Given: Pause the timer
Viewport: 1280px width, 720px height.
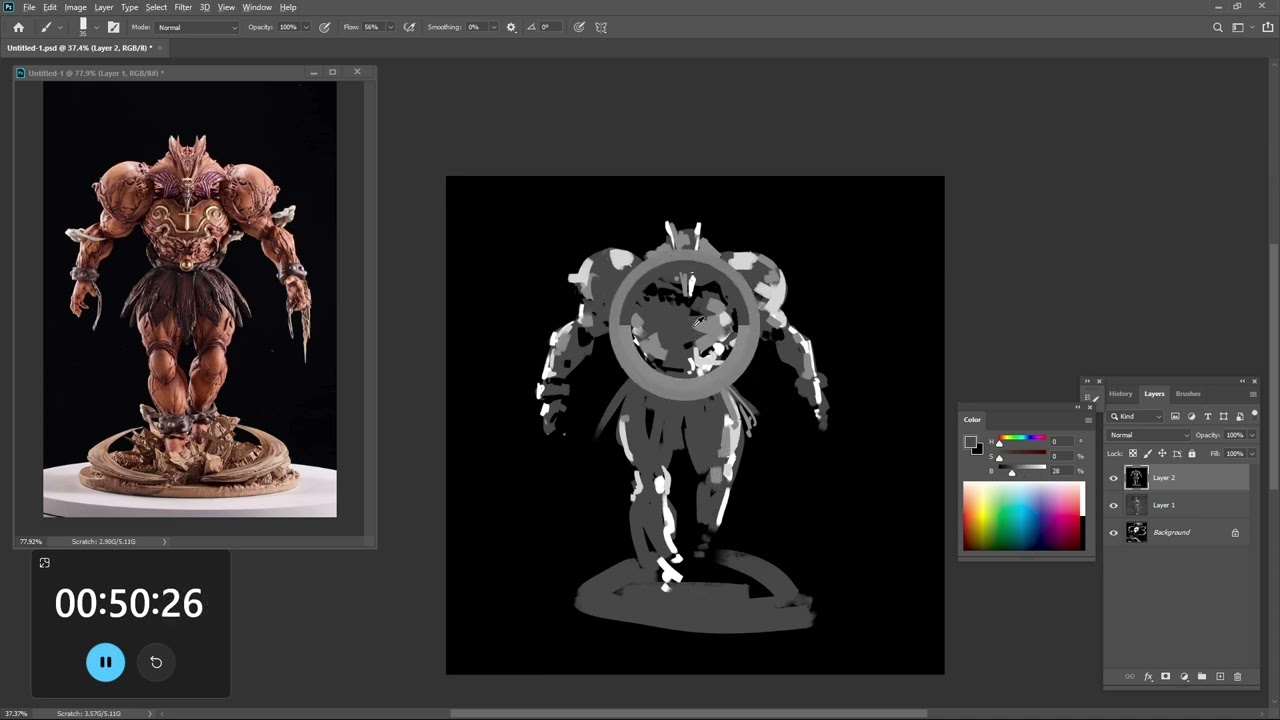Looking at the screenshot, I should pyautogui.click(x=105, y=662).
